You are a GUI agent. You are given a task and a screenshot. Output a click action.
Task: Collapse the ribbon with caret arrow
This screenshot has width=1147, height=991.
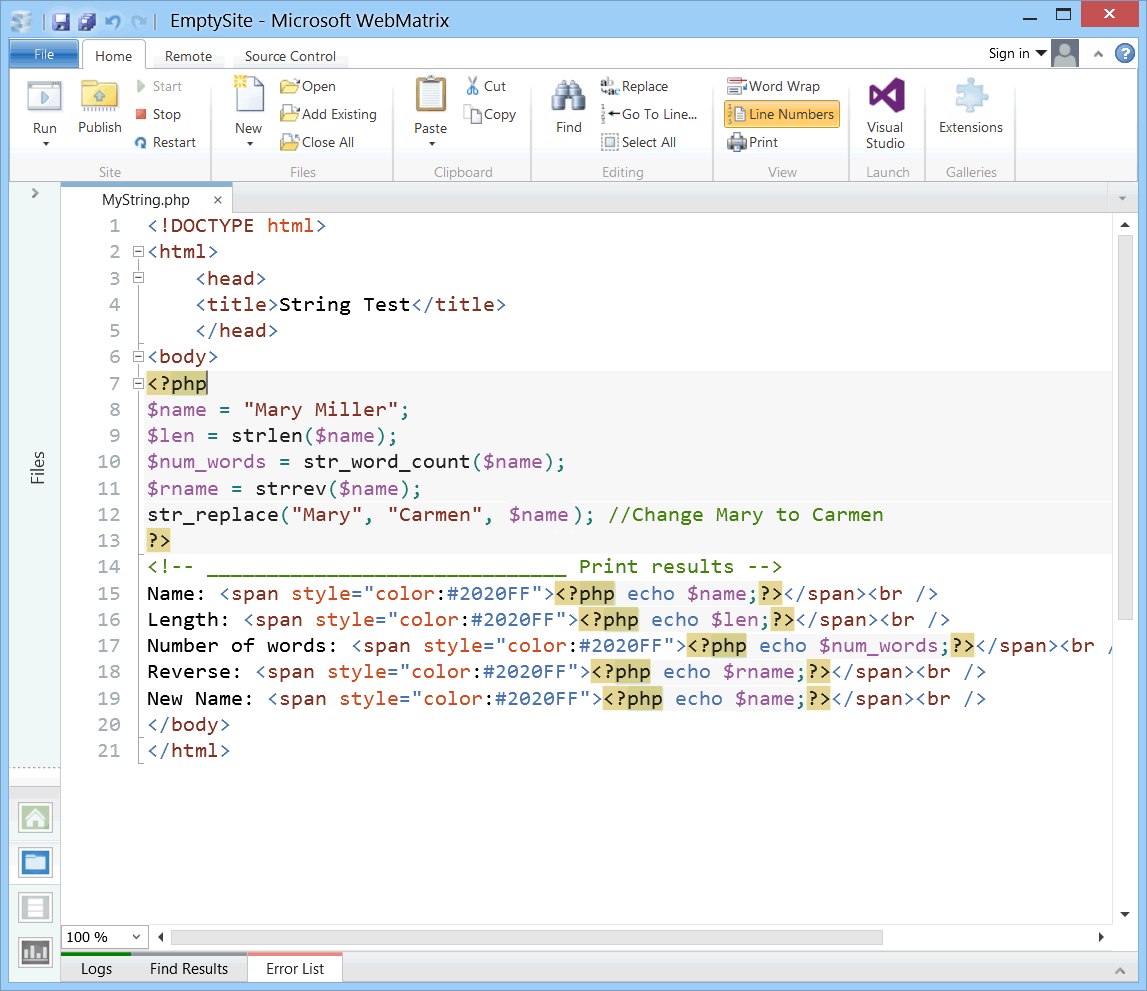[x=1098, y=54]
